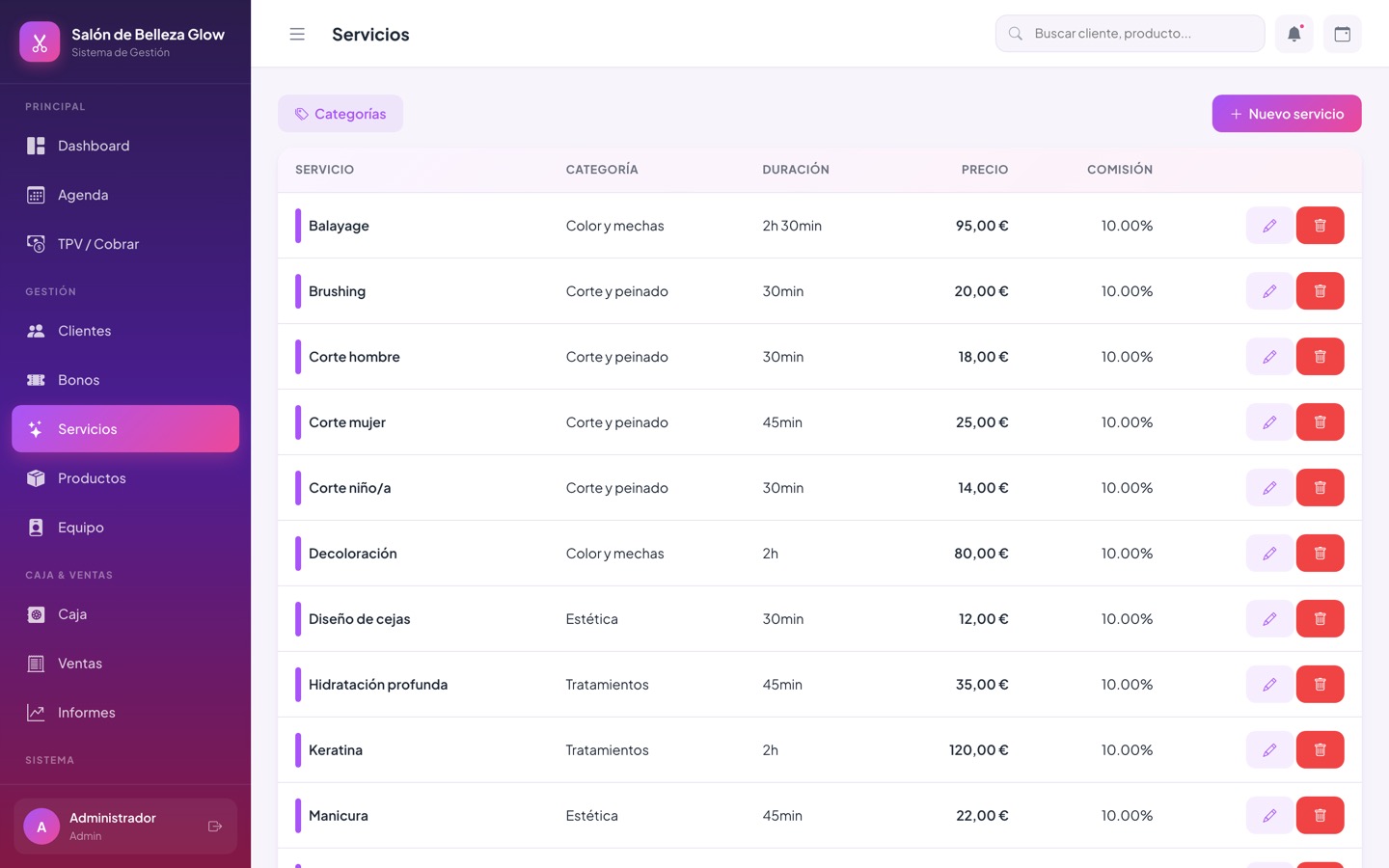
Task: Focus the Buscar cliente search field
Action: click(1130, 34)
